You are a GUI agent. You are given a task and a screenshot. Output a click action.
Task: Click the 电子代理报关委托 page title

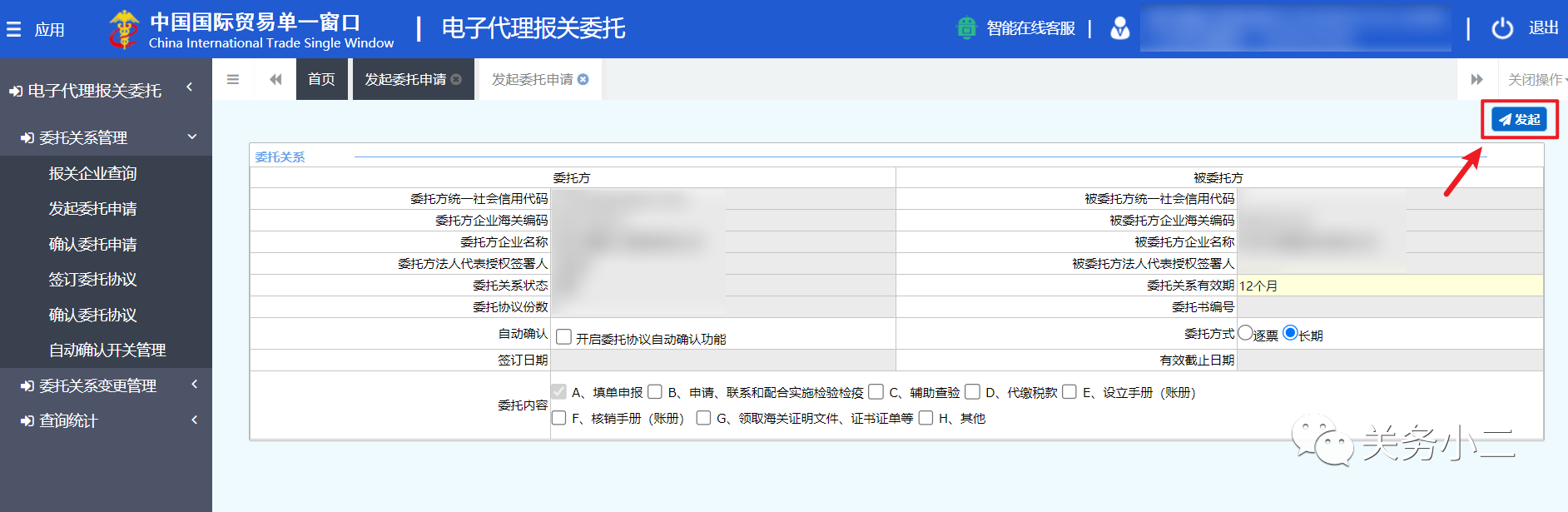pyautogui.click(x=533, y=28)
